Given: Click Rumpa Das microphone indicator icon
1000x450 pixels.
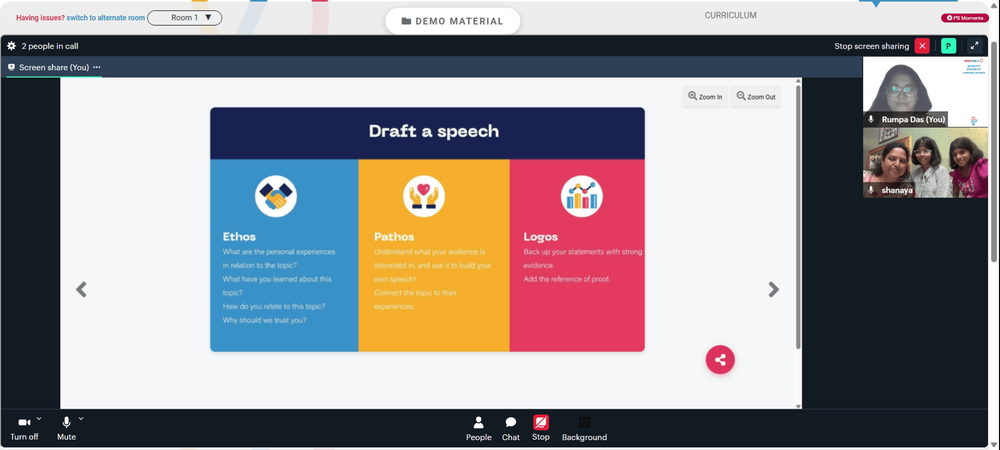Looking at the screenshot, I should 871,119.
